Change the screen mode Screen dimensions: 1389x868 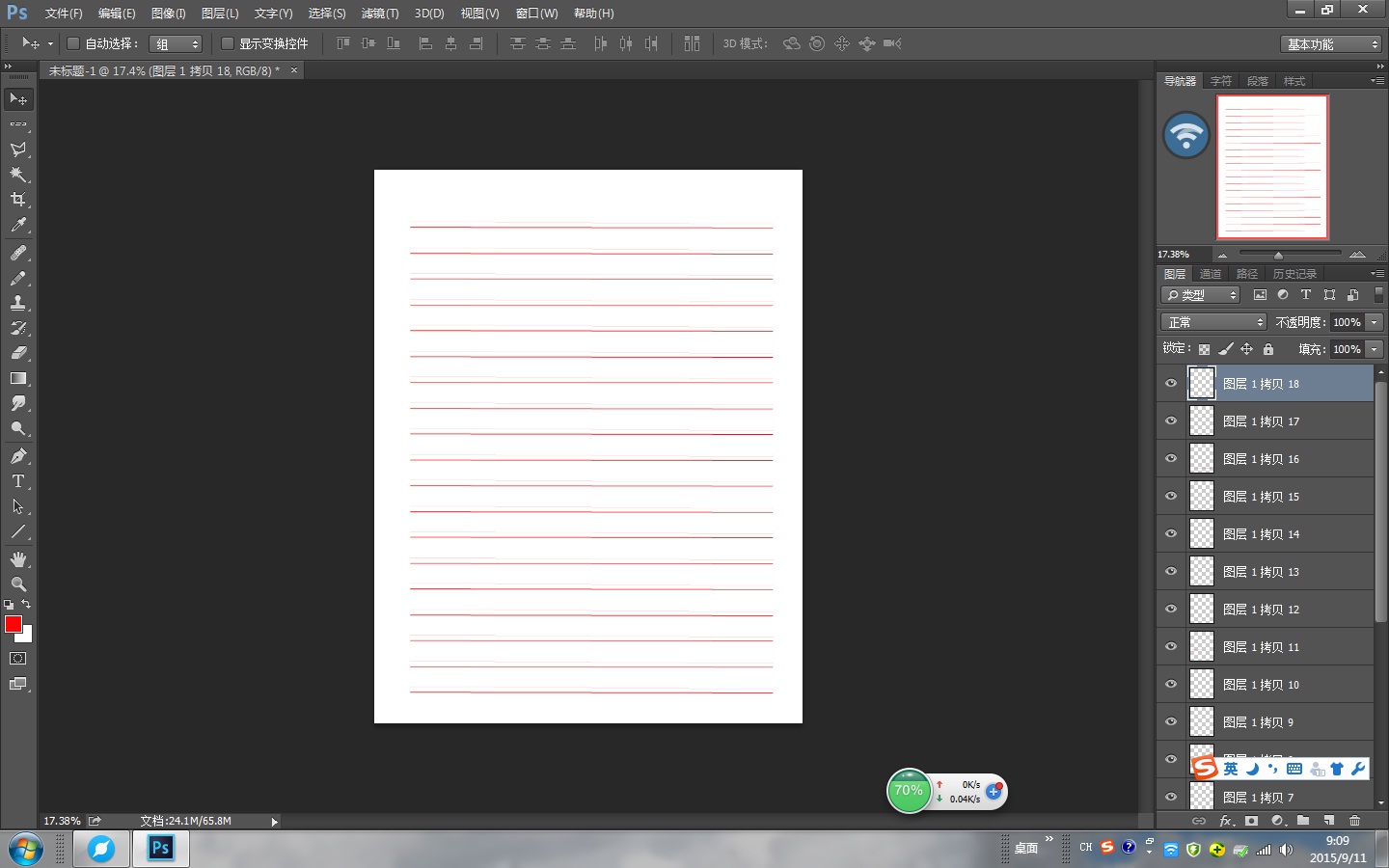point(18,684)
